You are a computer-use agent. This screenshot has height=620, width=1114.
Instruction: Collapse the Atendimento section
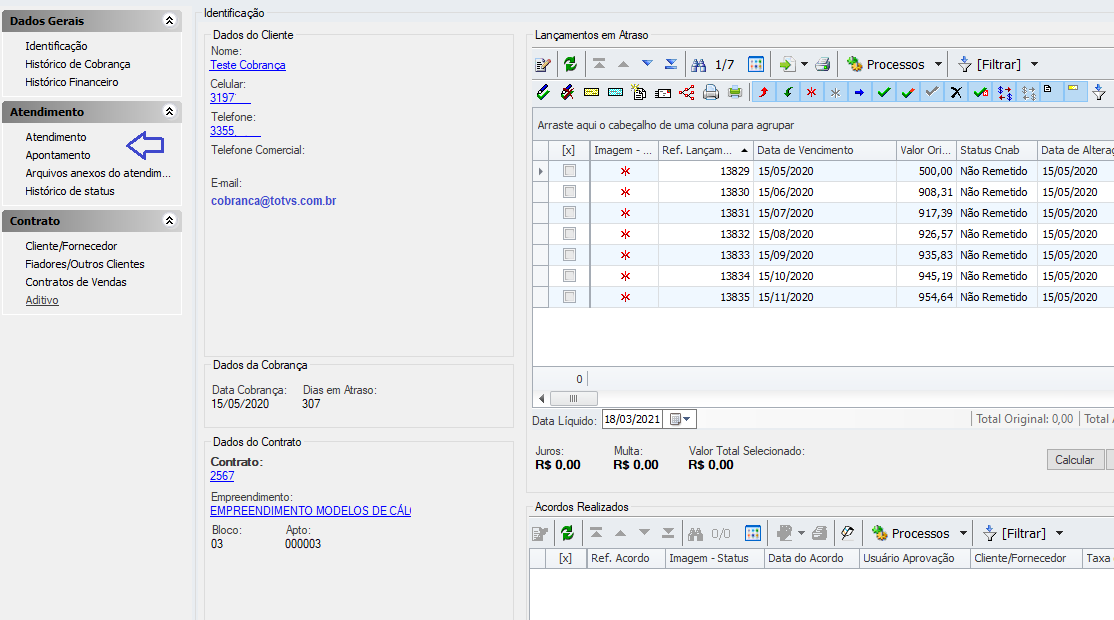click(x=169, y=112)
